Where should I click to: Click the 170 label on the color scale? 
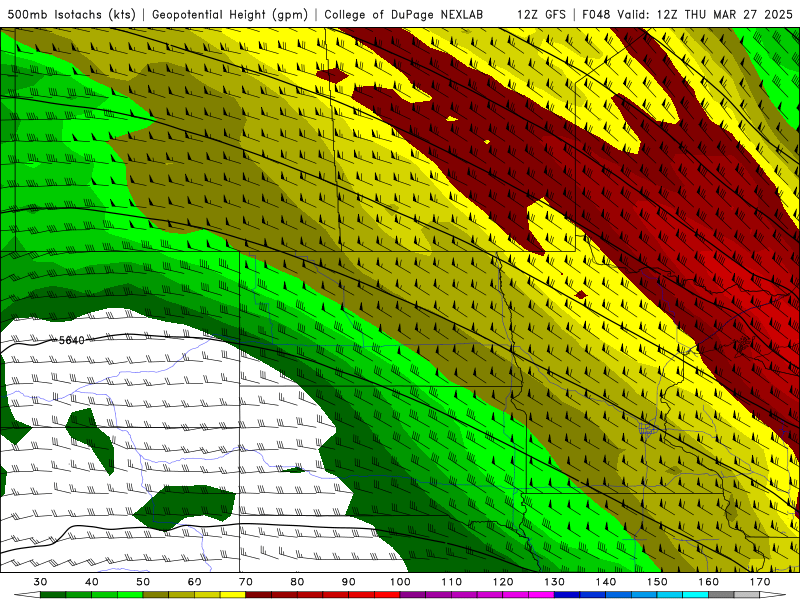tap(760, 582)
